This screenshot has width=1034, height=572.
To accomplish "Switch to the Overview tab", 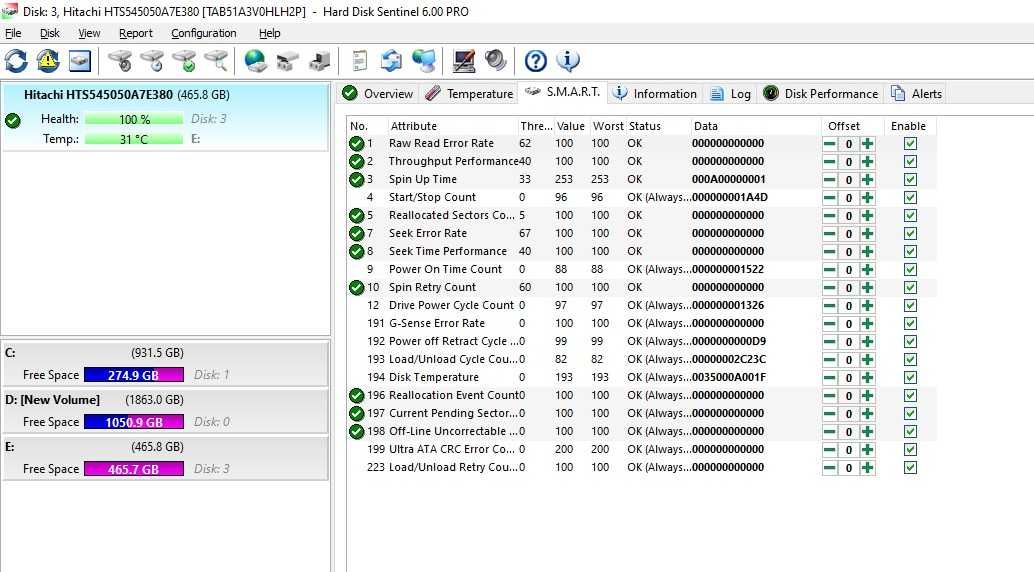I will (x=378, y=94).
